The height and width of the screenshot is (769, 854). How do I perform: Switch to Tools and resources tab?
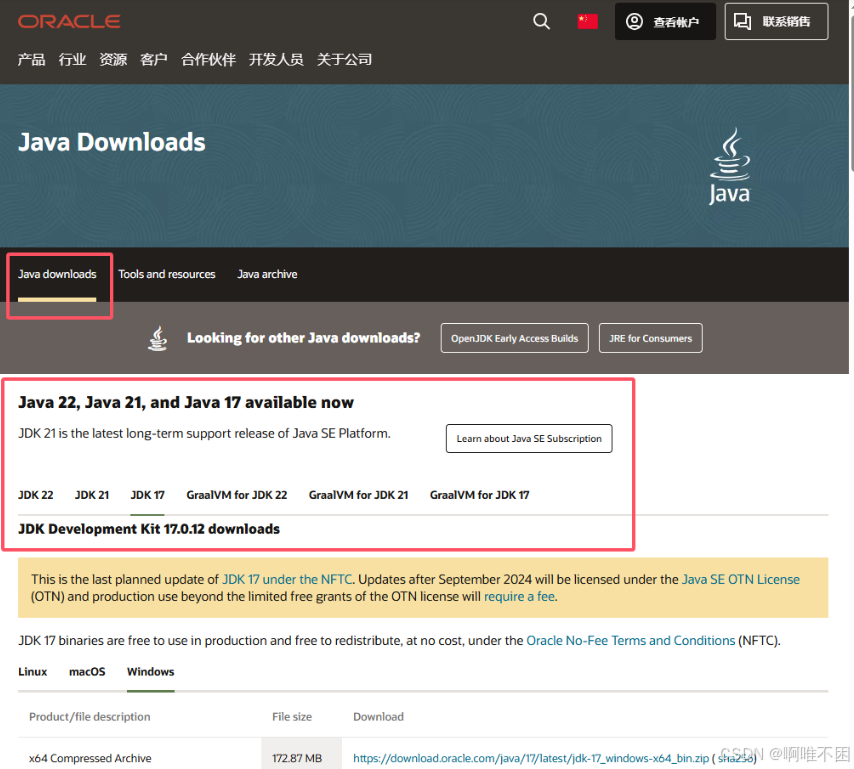tap(167, 274)
